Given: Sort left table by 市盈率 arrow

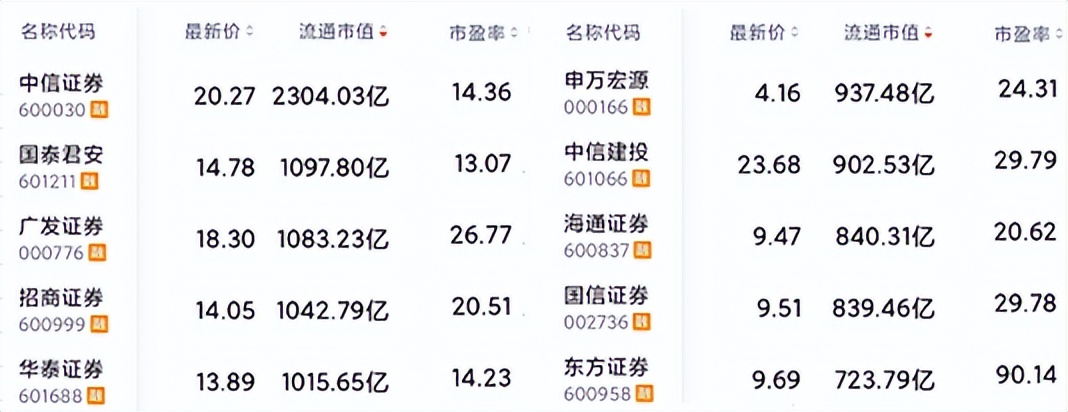Looking at the screenshot, I should [x=514, y=32].
